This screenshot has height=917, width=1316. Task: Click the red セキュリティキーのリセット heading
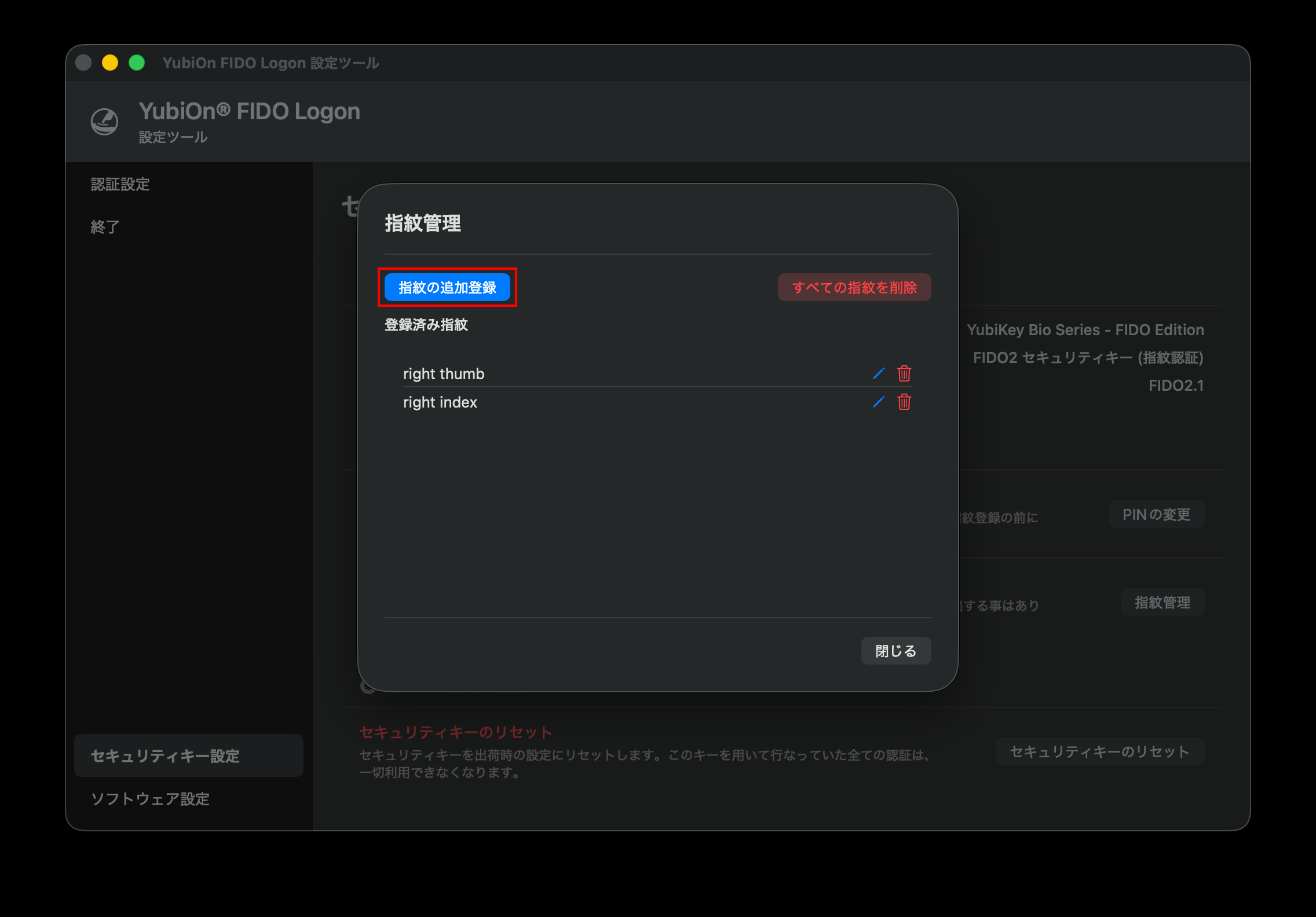coord(456,732)
